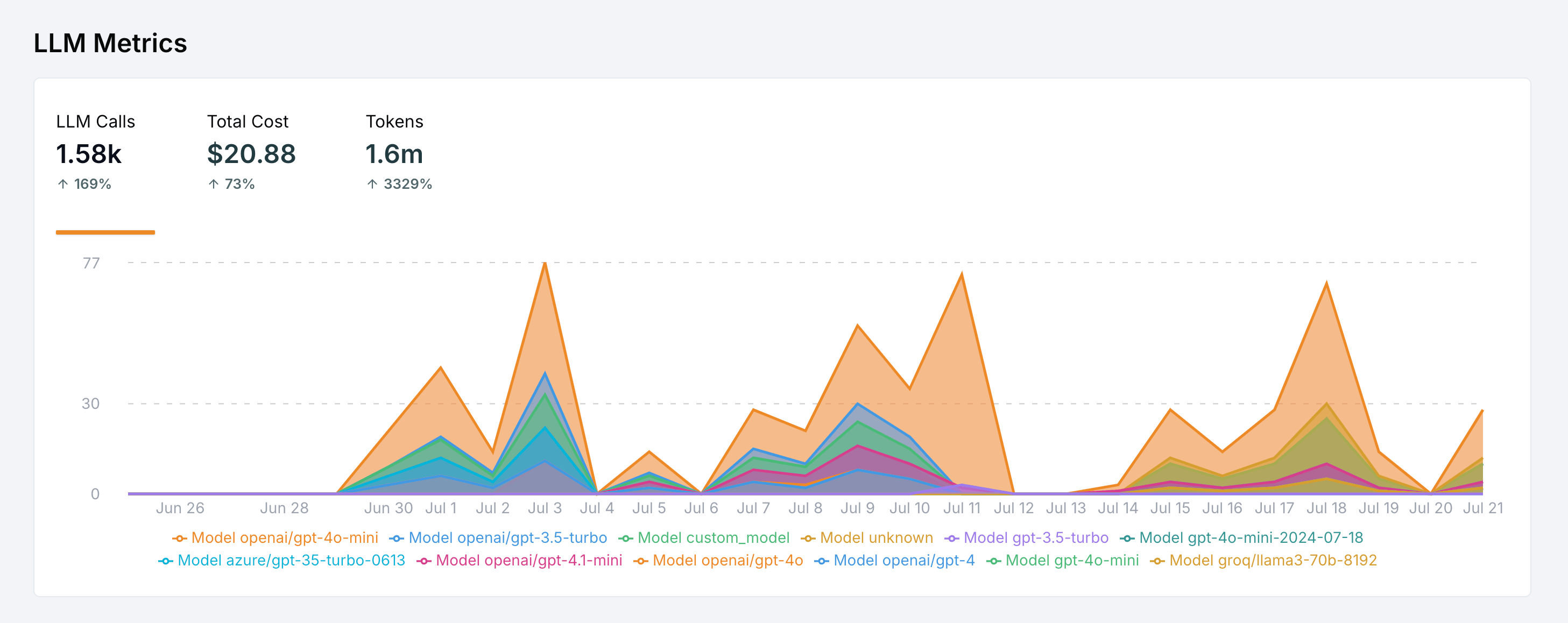Screen dimensions: 1568x623
Task: Toggle Model openai/gpt-4o legend series
Action: click(x=718, y=561)
